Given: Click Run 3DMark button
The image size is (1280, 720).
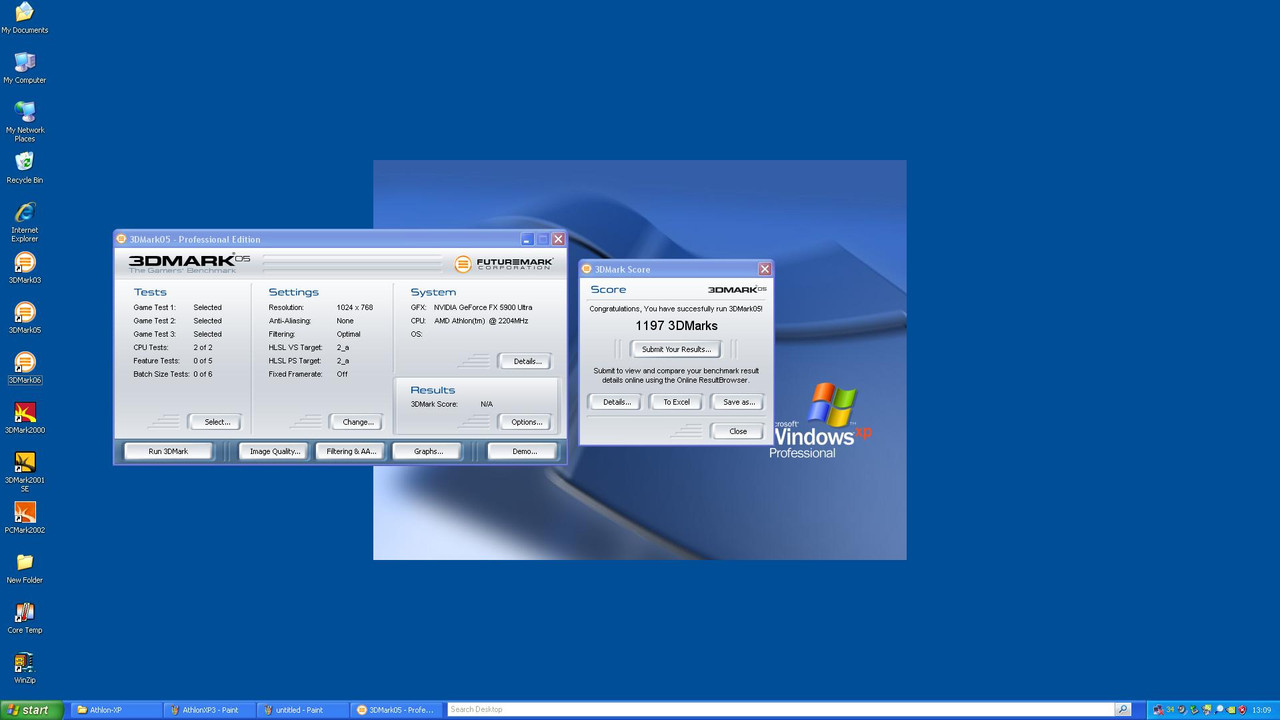Looking at the screenshot, I should pyautogui.click(x=168, y=451).
